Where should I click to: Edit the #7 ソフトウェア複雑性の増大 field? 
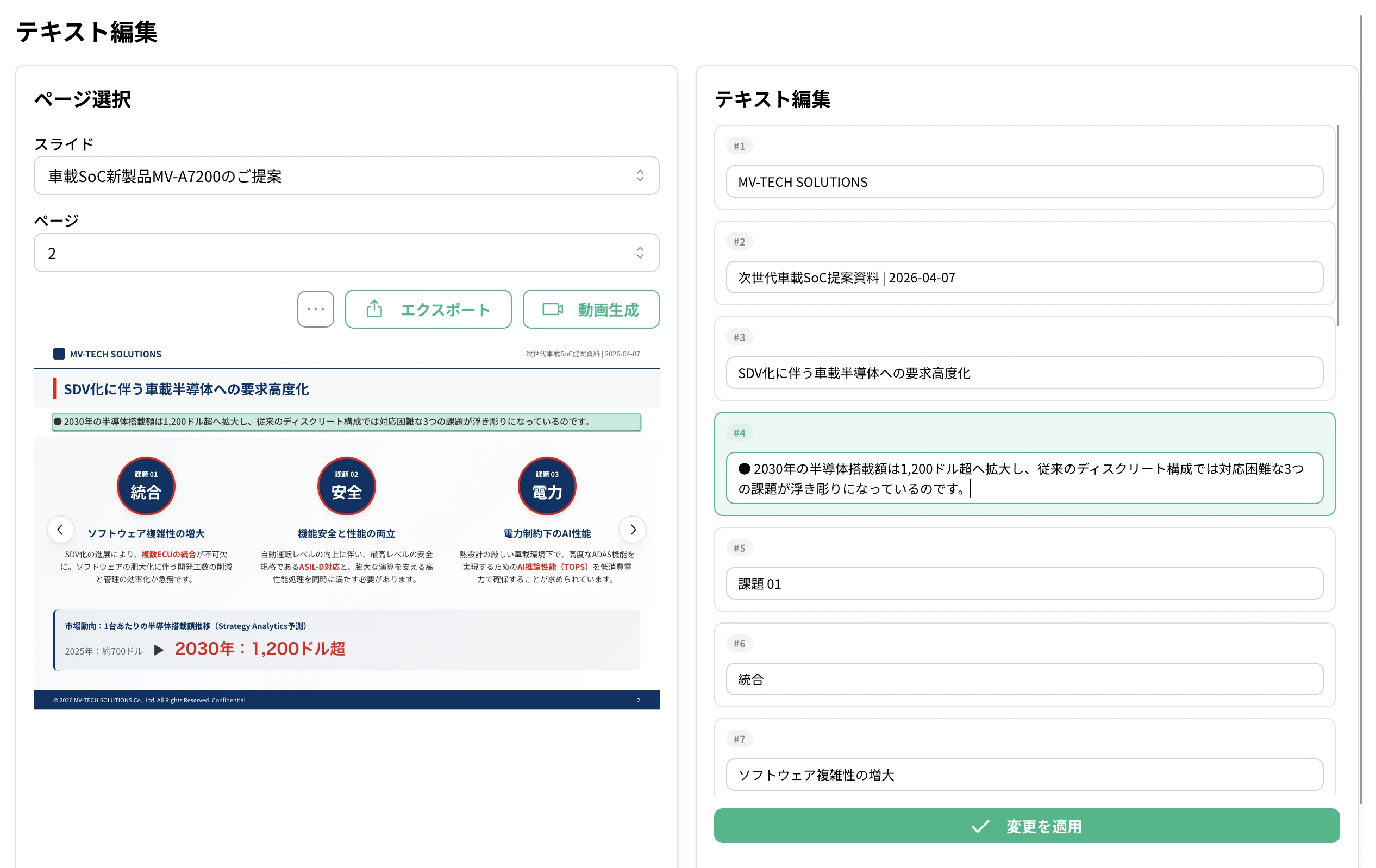click(x=1024, y=775)
